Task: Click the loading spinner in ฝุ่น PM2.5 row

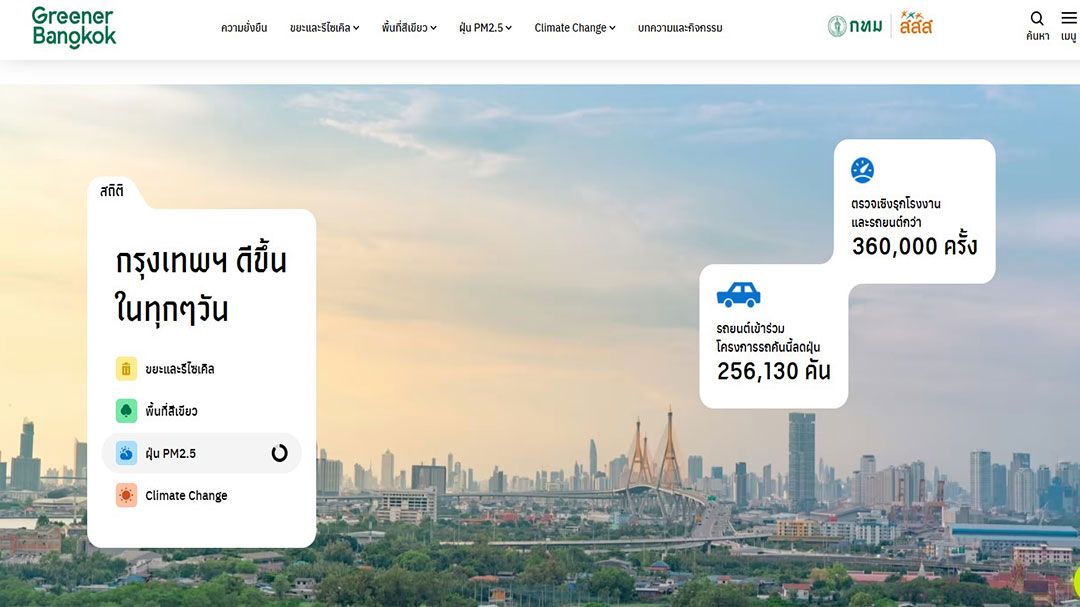Action: click(279, 453)
